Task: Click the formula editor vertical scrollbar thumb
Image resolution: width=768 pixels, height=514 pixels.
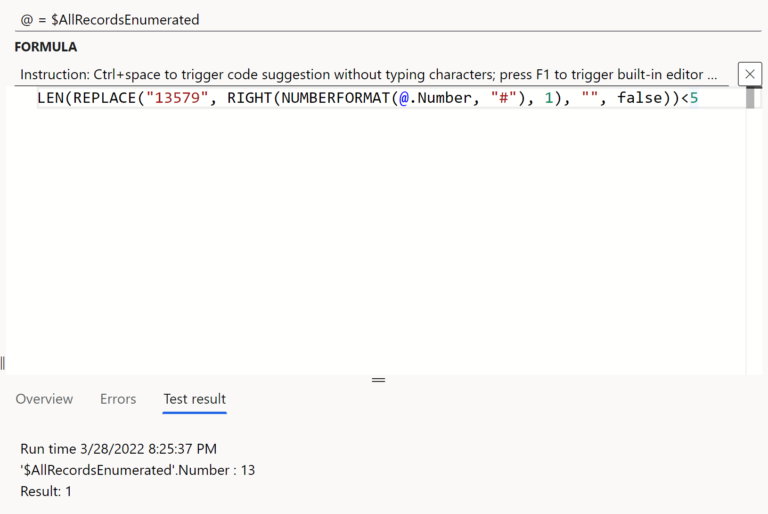Action: pos(750,98)
